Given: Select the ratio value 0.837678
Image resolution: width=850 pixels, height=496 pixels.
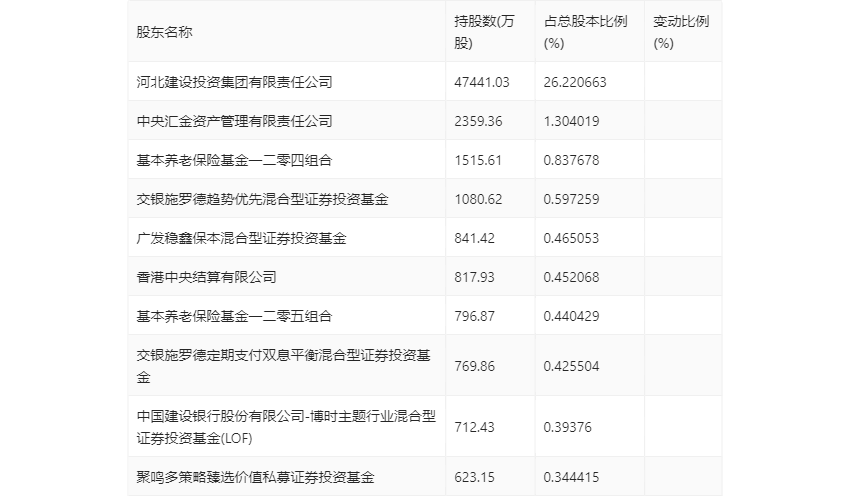Looking at the screenshot, I should click(571, 160).
